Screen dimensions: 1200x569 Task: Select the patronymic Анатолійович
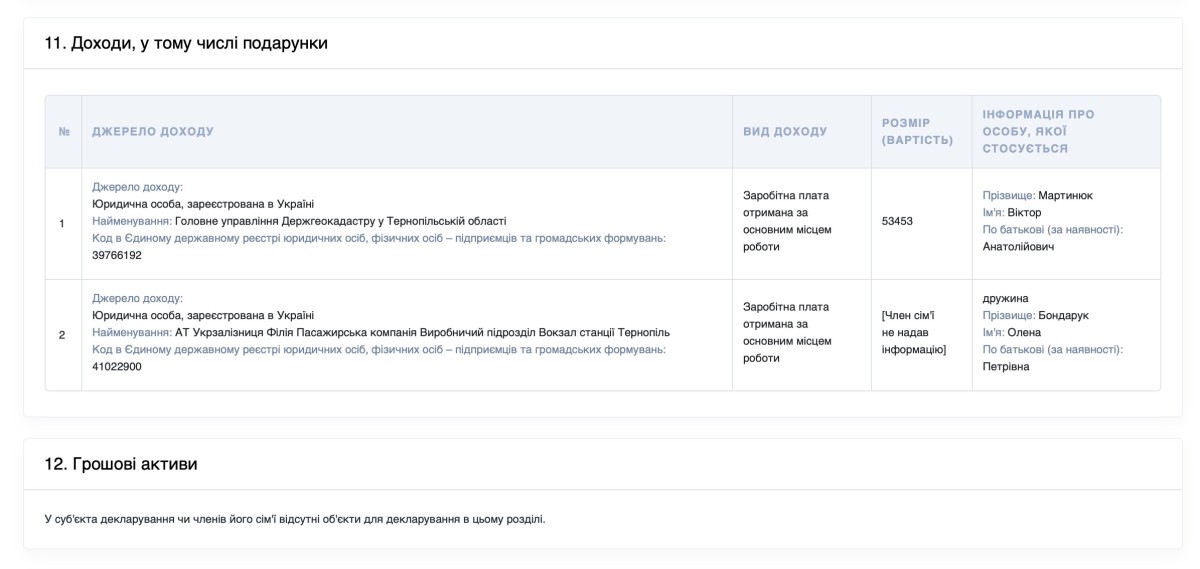click(1018, 247)
